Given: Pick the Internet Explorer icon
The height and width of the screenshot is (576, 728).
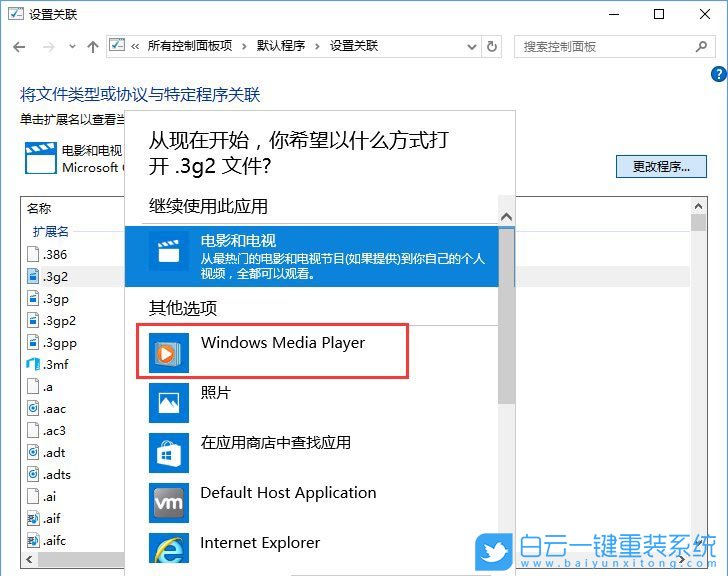Looking at the screenshot, I should (169, 549).
